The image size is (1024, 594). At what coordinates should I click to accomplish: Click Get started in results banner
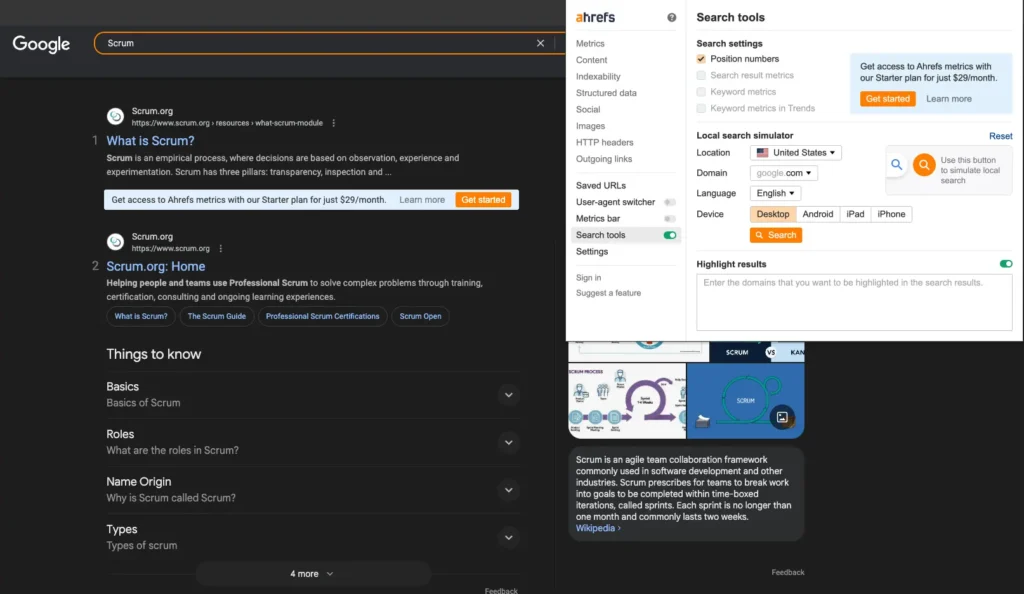click(483, 200)
